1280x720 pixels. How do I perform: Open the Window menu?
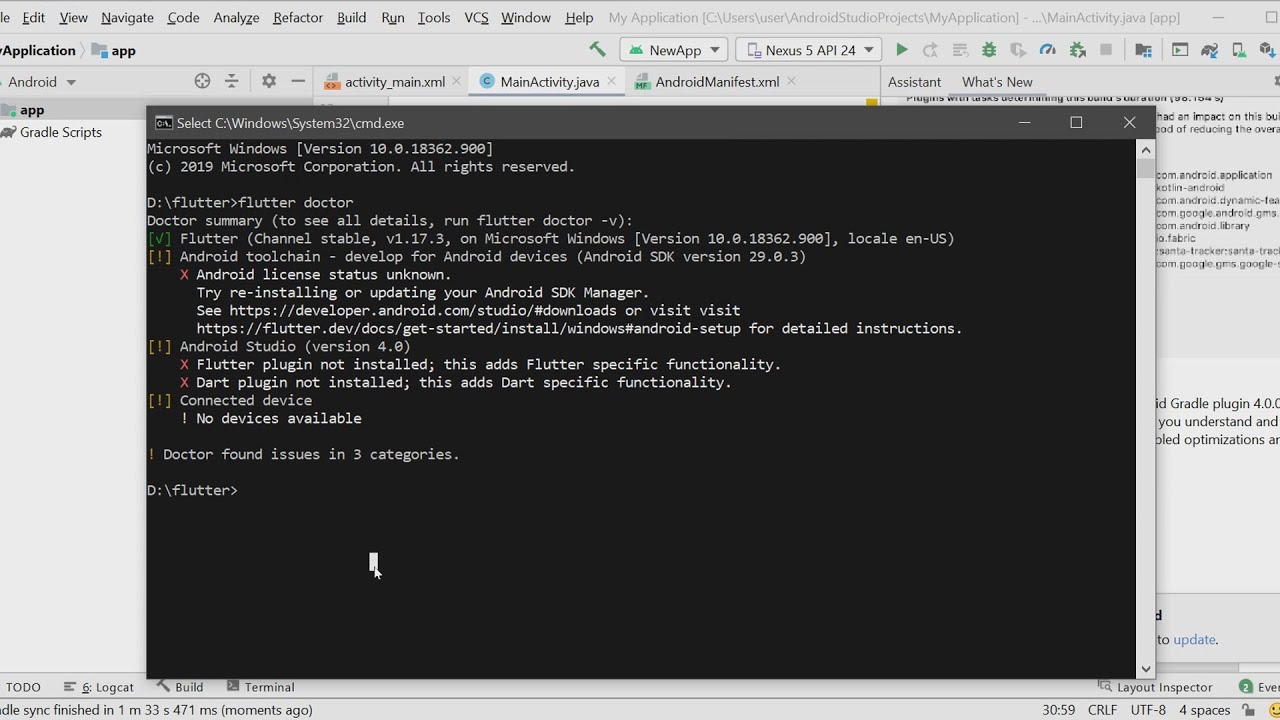click(x=526, y=17)
